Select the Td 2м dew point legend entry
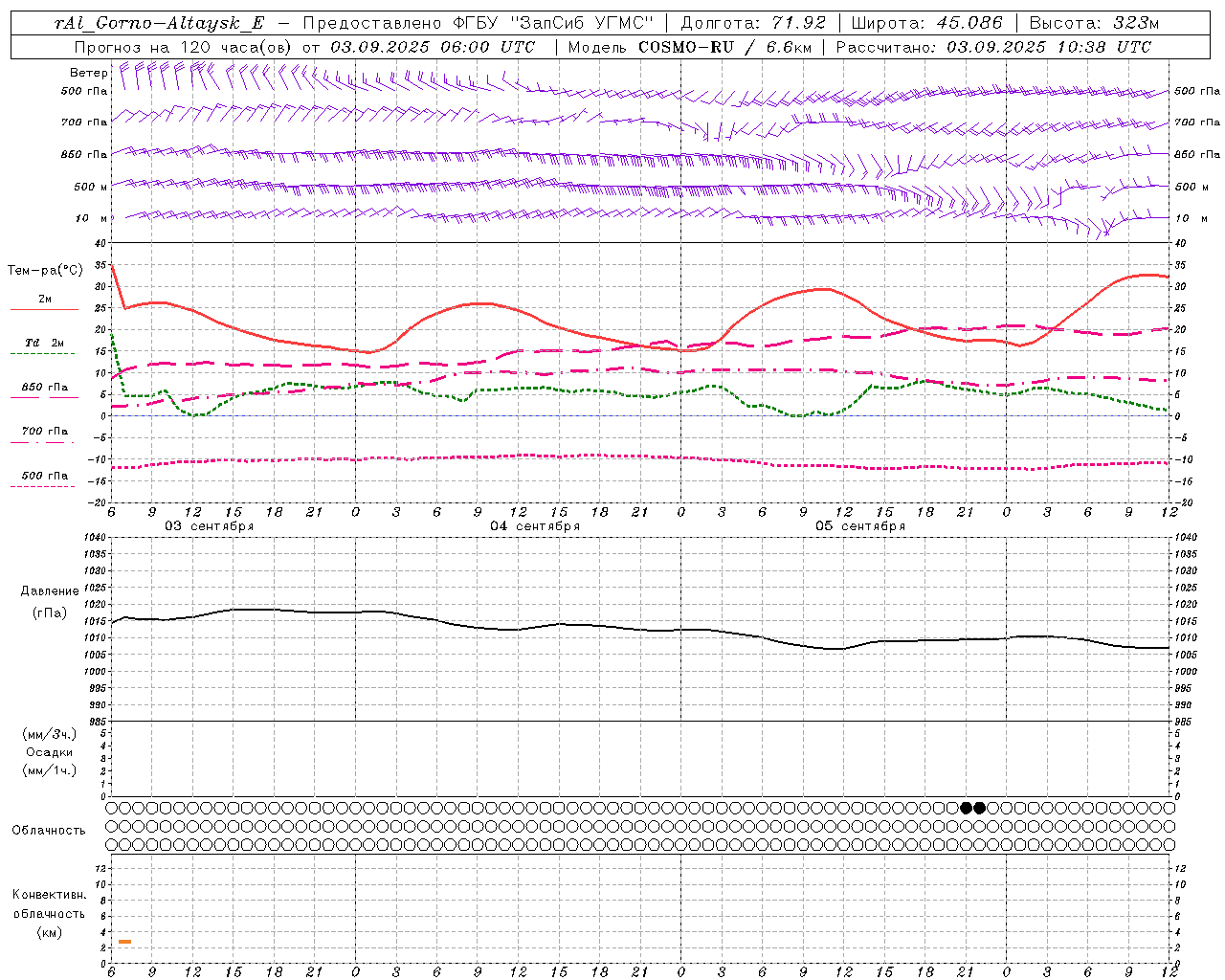The width and height of the screenshot is (1225, 980). (44, 343)
